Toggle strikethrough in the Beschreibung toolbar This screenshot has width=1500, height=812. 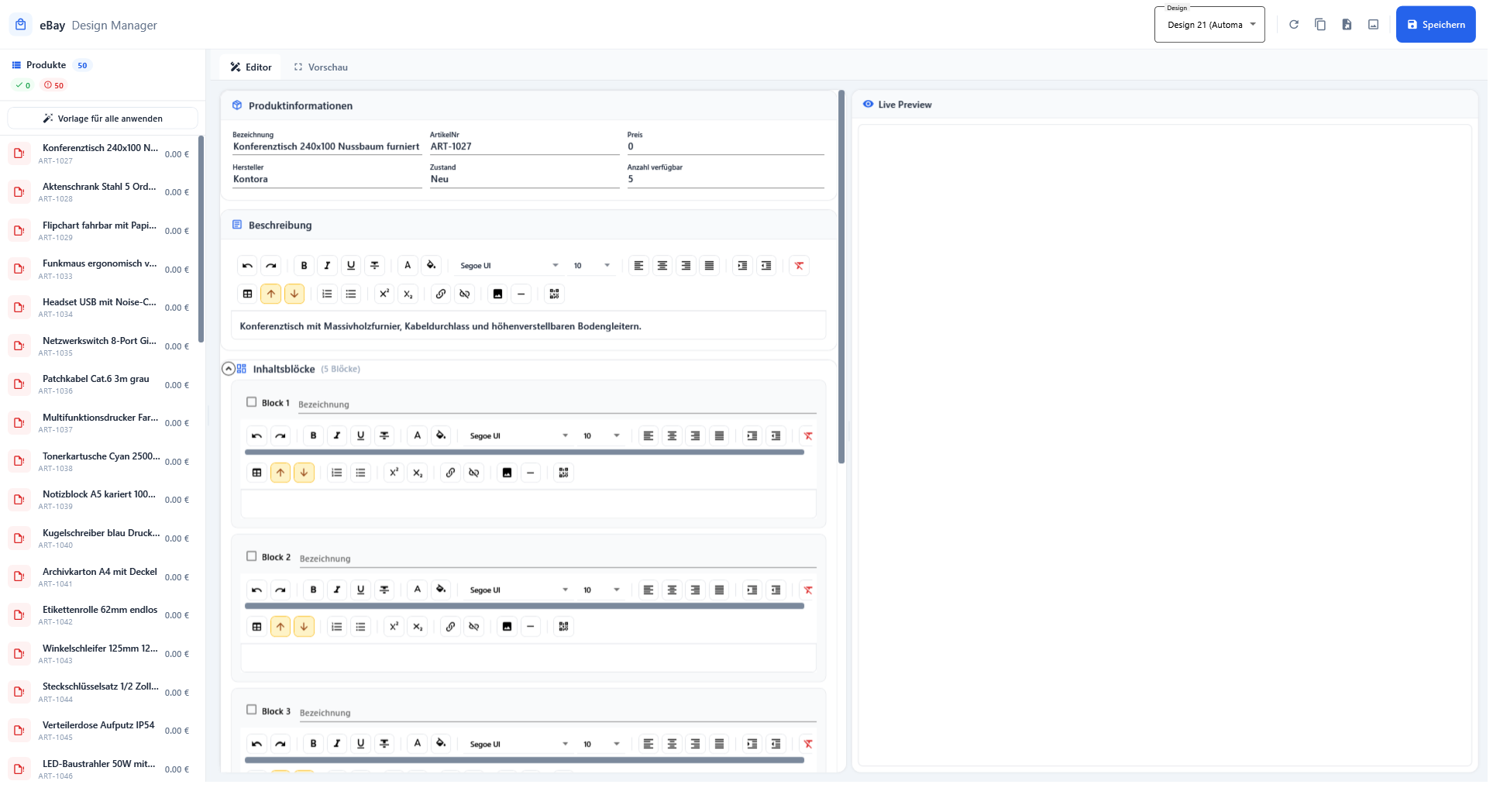374,266
